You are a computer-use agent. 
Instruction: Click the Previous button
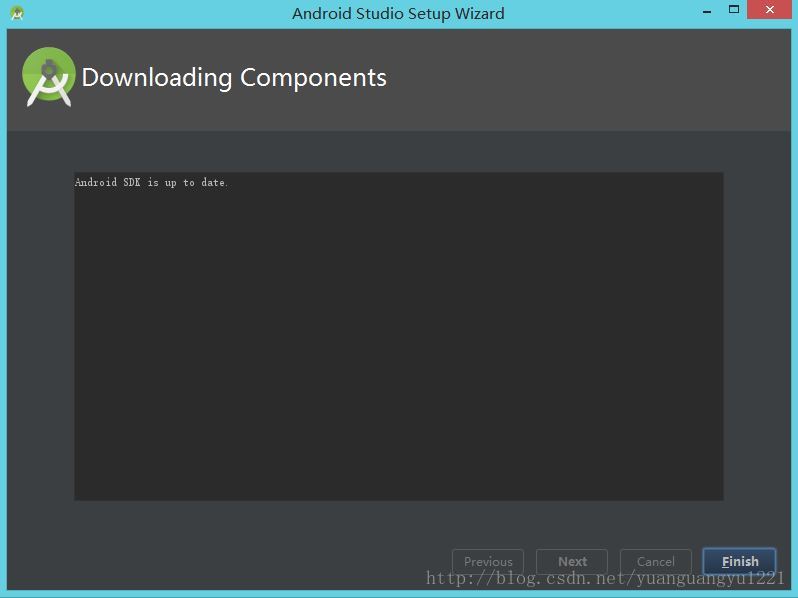[488, 561]
